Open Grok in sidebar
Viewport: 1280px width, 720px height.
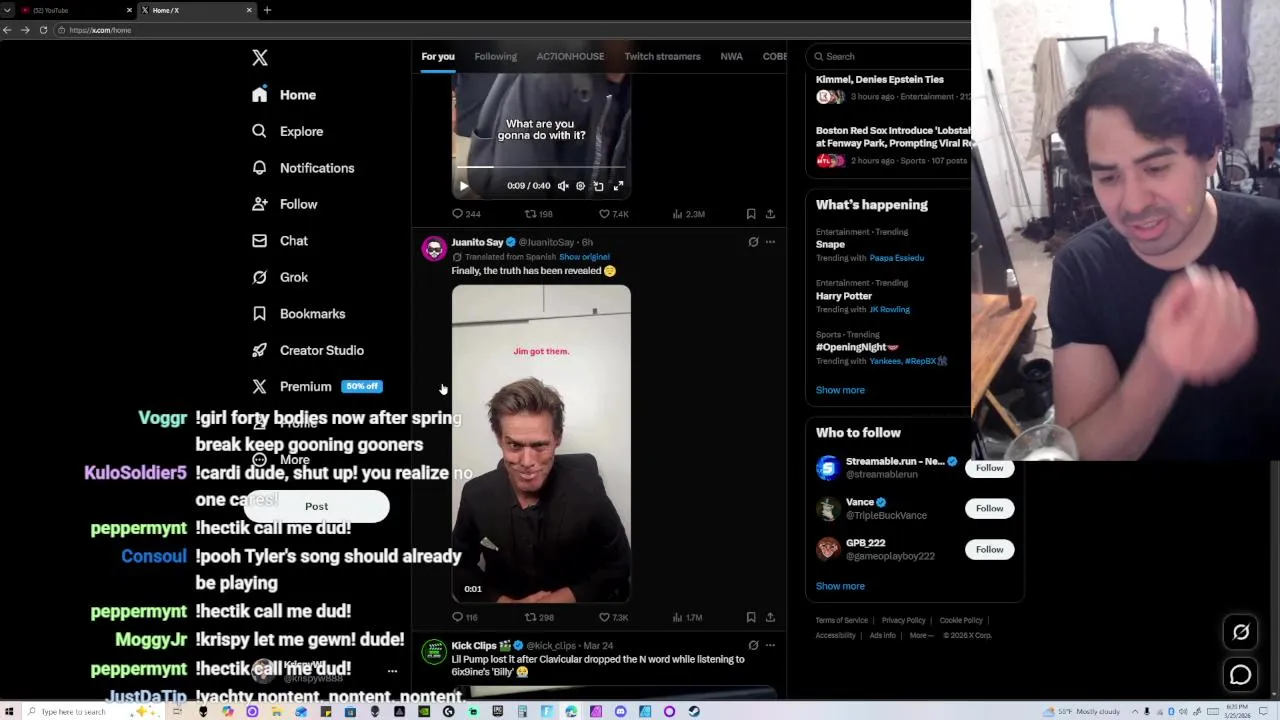coord(280,277)
